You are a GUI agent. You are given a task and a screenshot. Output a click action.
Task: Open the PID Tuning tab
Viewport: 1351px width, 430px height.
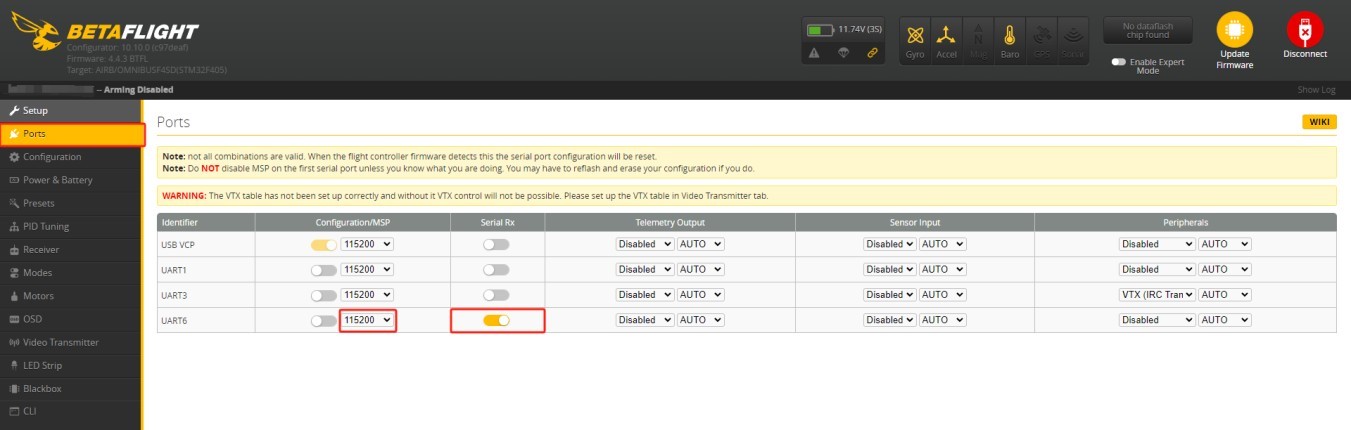45,226
